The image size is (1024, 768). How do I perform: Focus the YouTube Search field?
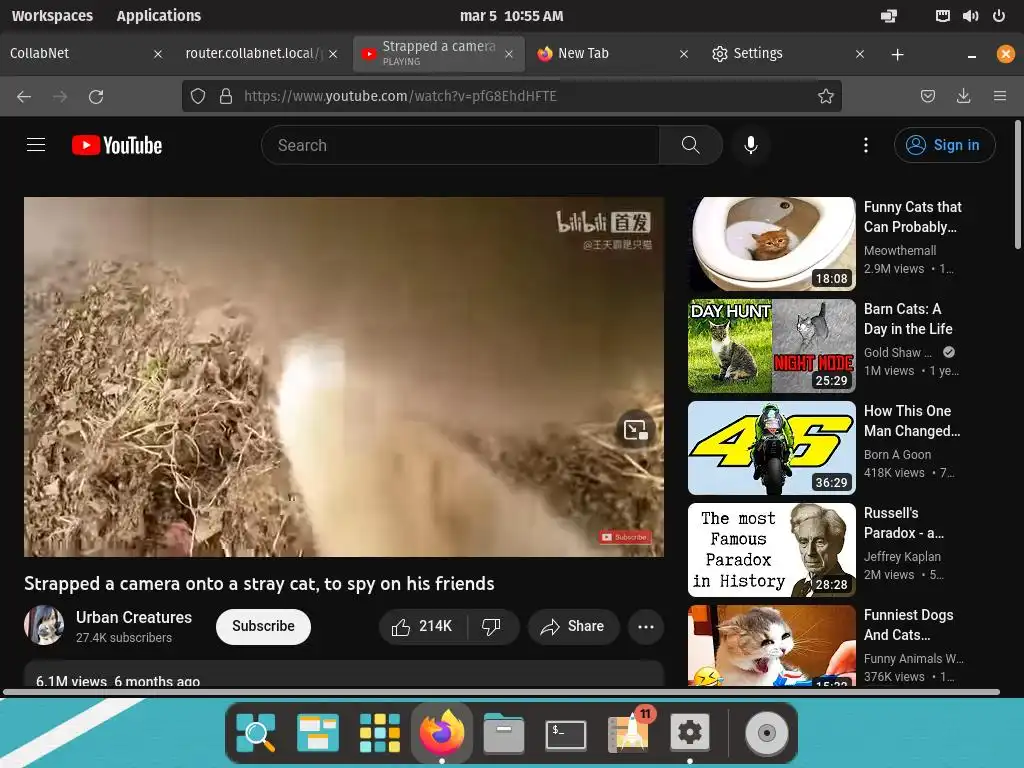tap(460, 145)
